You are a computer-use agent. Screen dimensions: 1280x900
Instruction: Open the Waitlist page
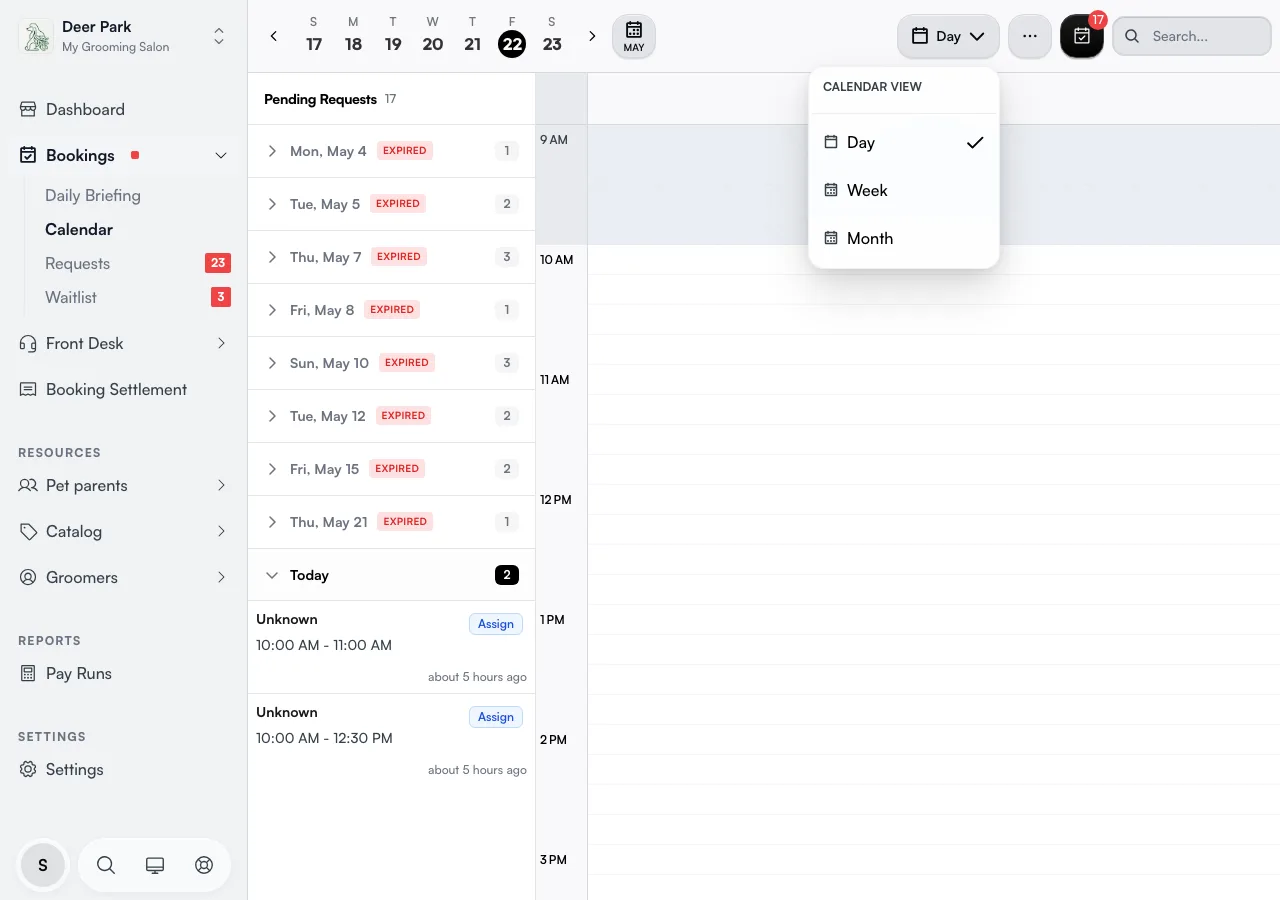[x=137, y=297]
